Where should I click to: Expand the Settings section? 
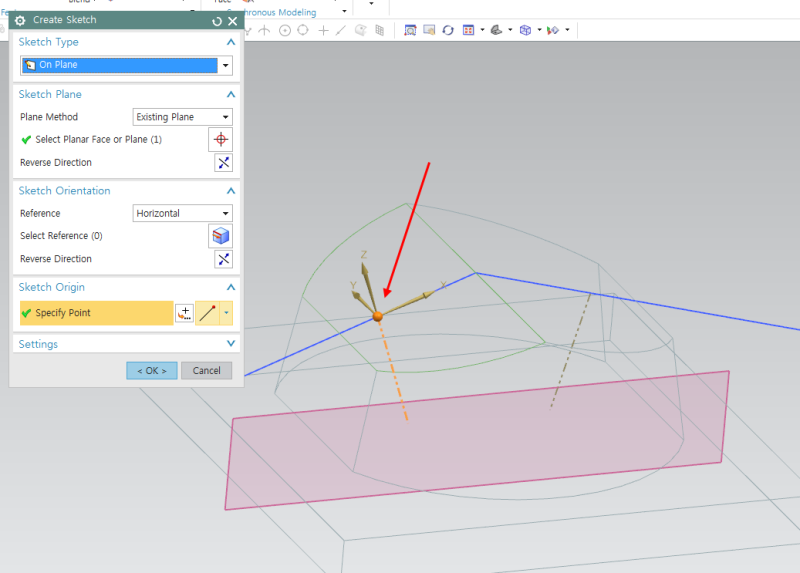(x=231, y=344)
